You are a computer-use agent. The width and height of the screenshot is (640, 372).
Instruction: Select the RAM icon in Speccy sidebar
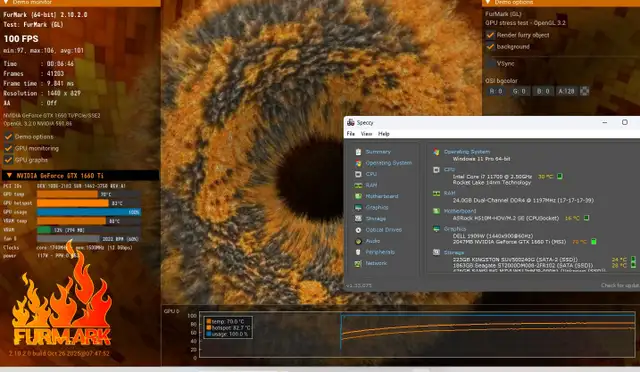358,185
